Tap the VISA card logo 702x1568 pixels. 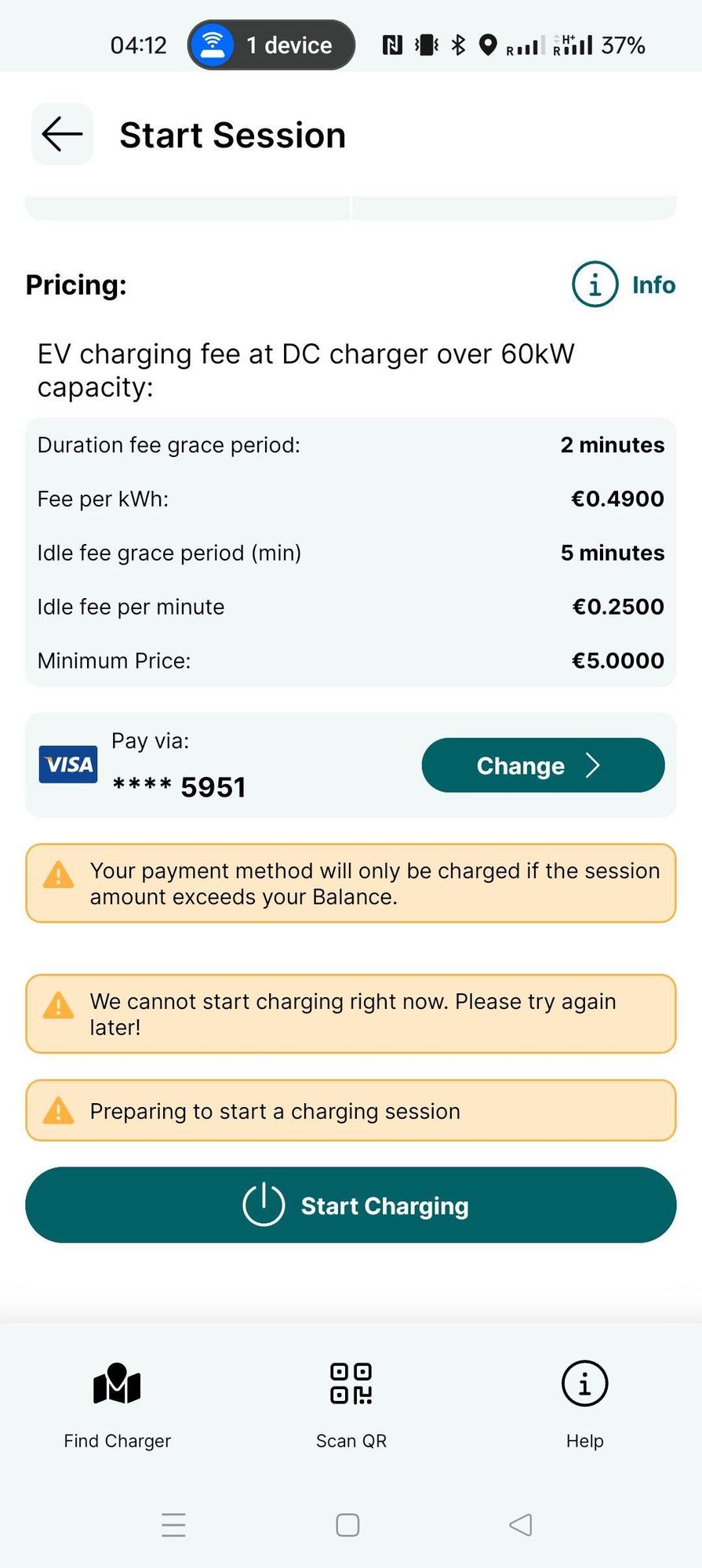(68, 764)
